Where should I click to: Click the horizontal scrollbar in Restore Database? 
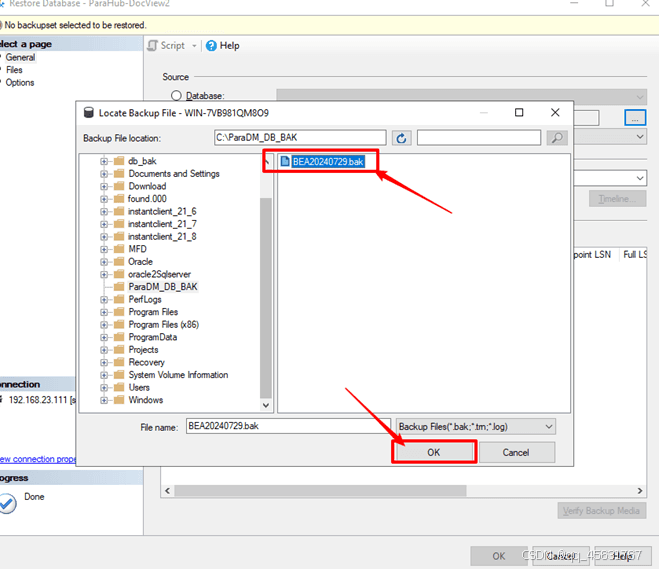click(x=320, y=491)
